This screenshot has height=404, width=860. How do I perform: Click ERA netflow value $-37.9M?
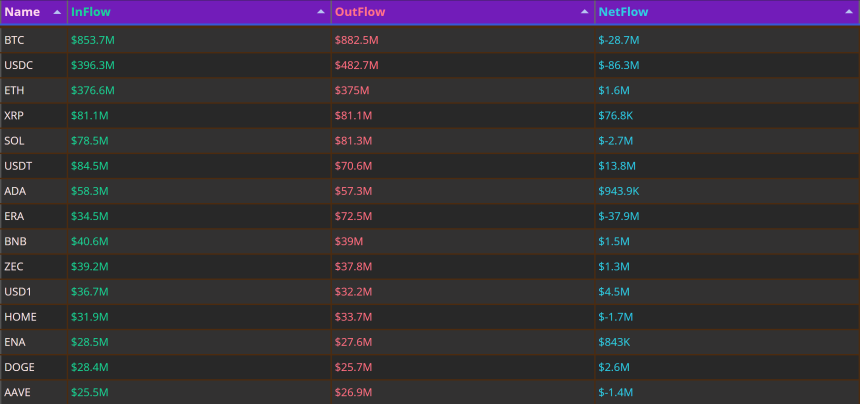click(x=619, y=217)
